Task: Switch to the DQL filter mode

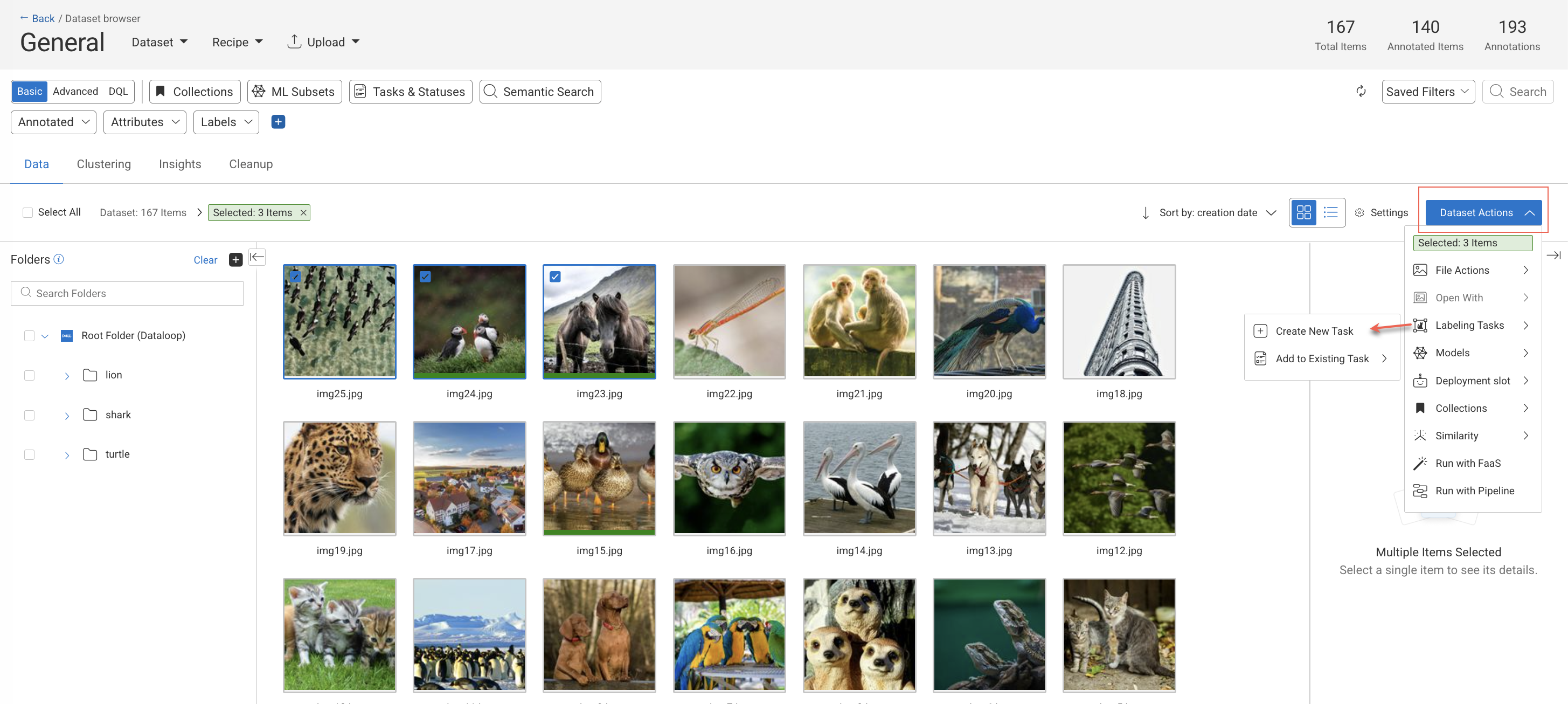Action: tap(118, 91)
